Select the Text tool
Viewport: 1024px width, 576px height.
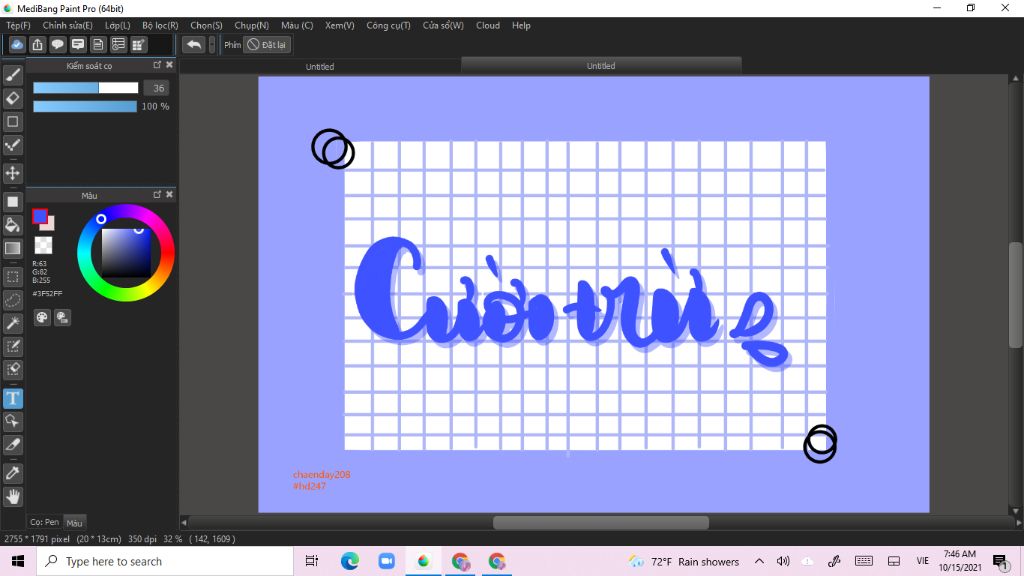click(x=12, y=398)
